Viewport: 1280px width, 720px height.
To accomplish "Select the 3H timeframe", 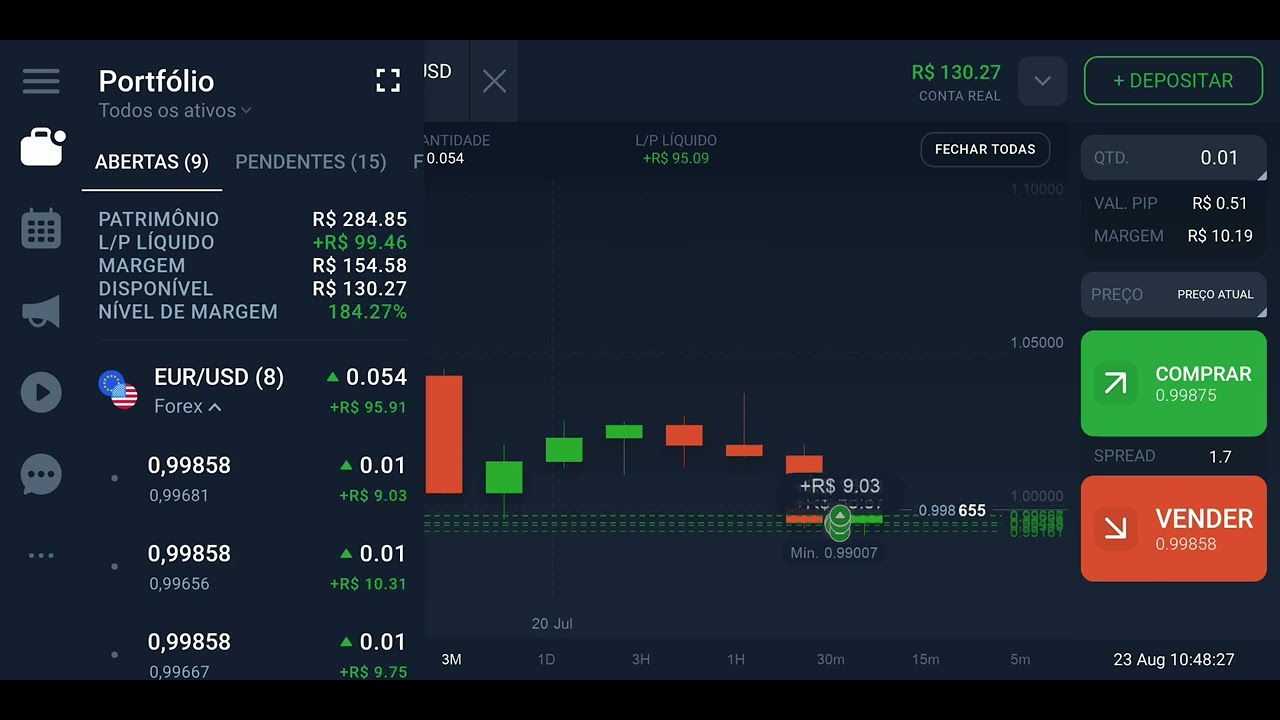I will click(641, 660).
